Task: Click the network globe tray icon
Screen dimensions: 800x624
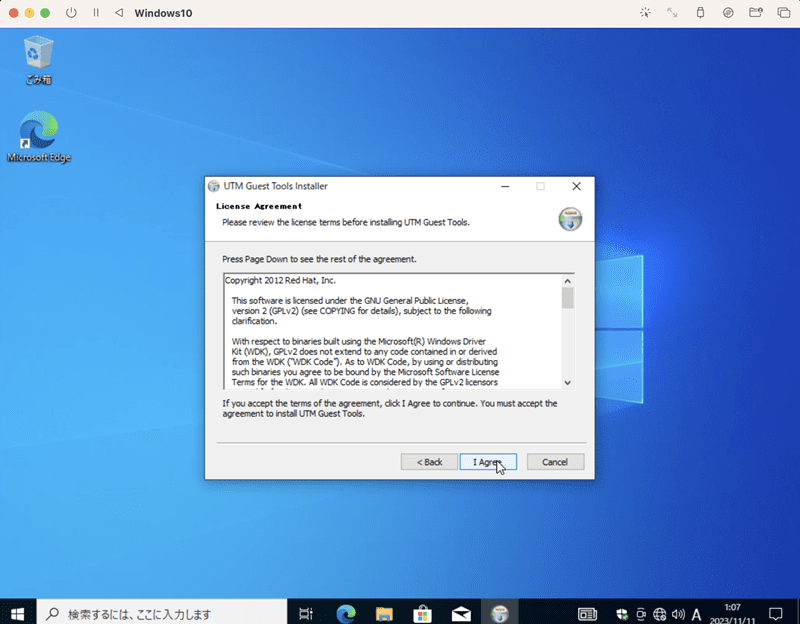Action: pyautogui.click(x=660, y=614)
